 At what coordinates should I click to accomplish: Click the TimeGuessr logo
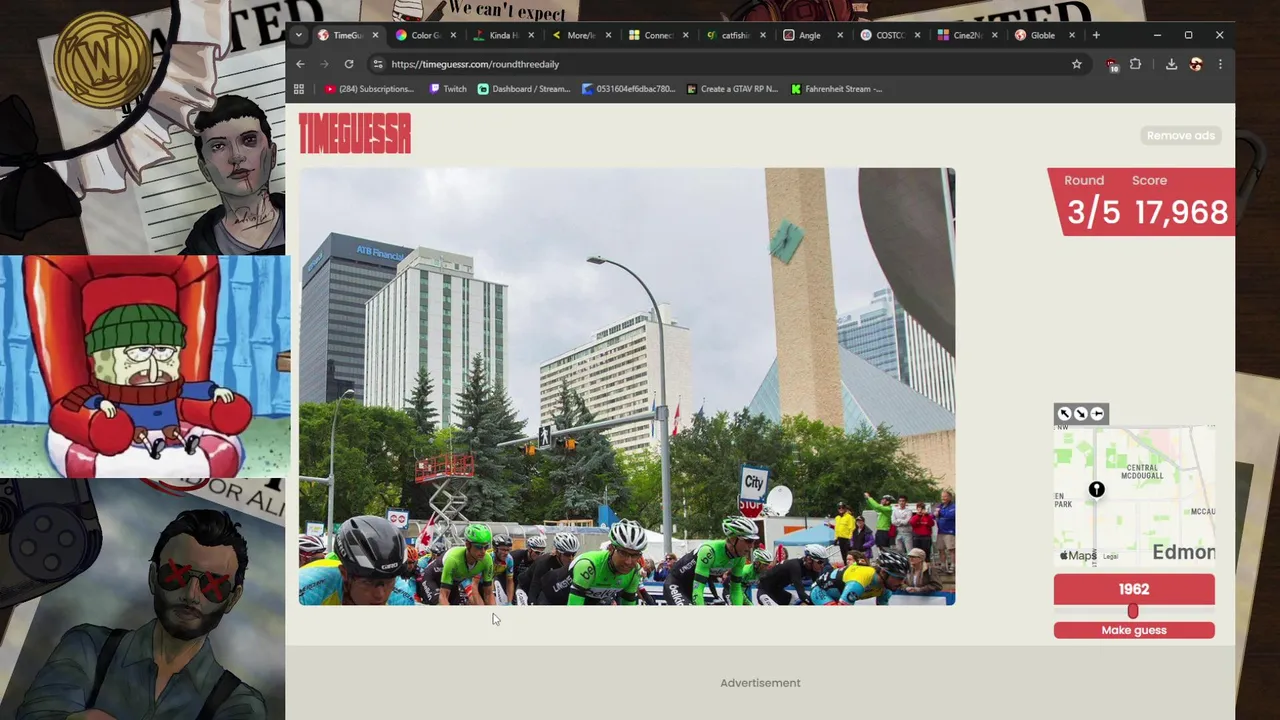(354, 134)
